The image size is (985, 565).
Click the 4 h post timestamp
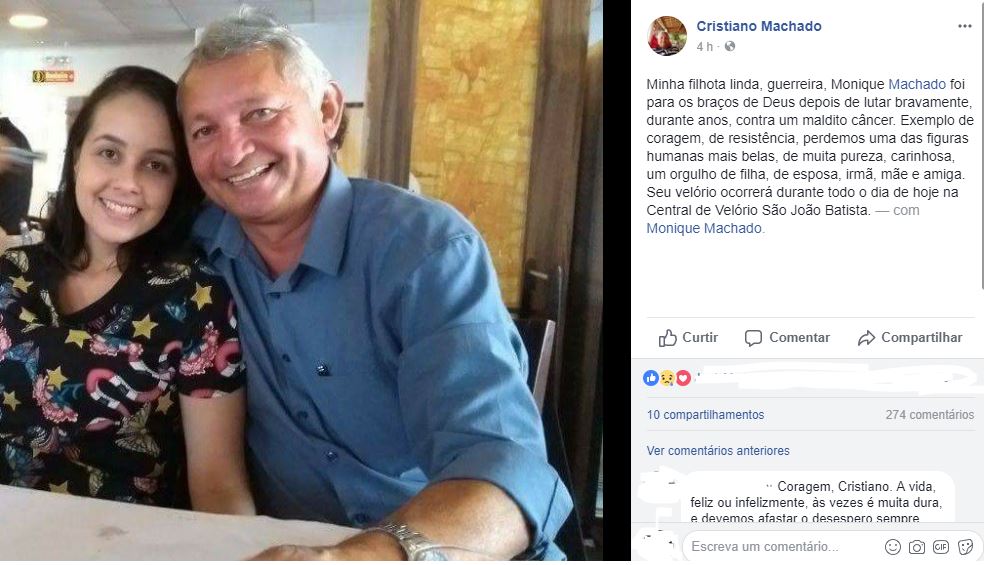tap(704, 47)
